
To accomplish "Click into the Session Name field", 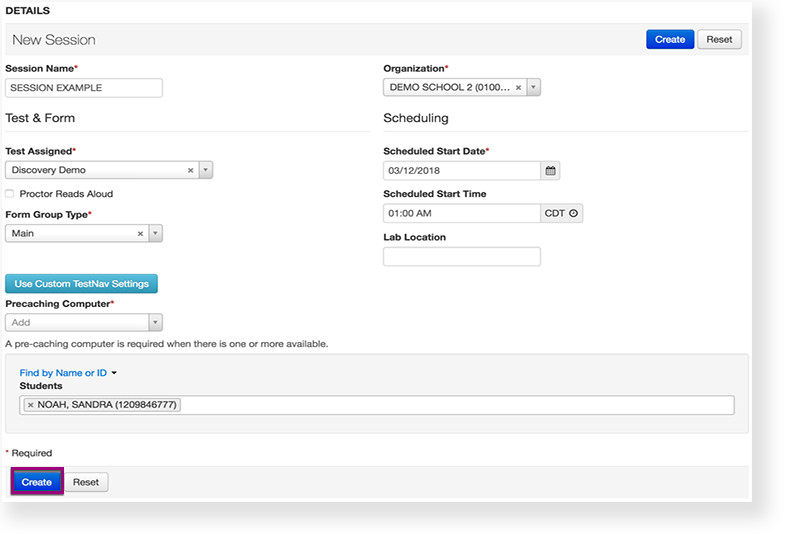I will click(84, 88).
